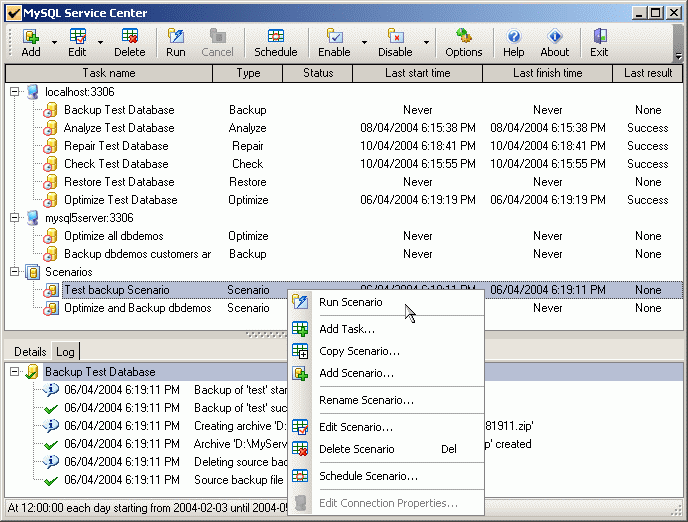Screen dimensions: 688x522
Task: Expand the toolbar overflow chevron
Action: coord(678,56)
